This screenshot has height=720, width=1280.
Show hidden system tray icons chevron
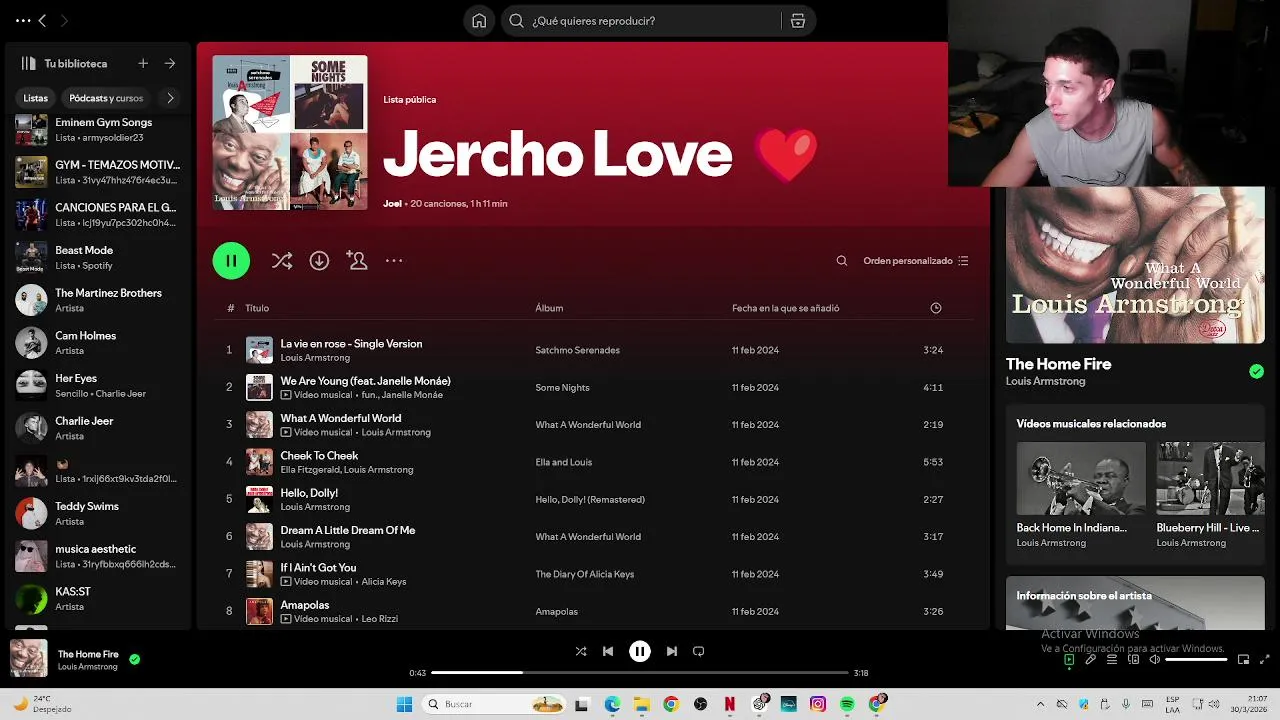point(1041,704)
